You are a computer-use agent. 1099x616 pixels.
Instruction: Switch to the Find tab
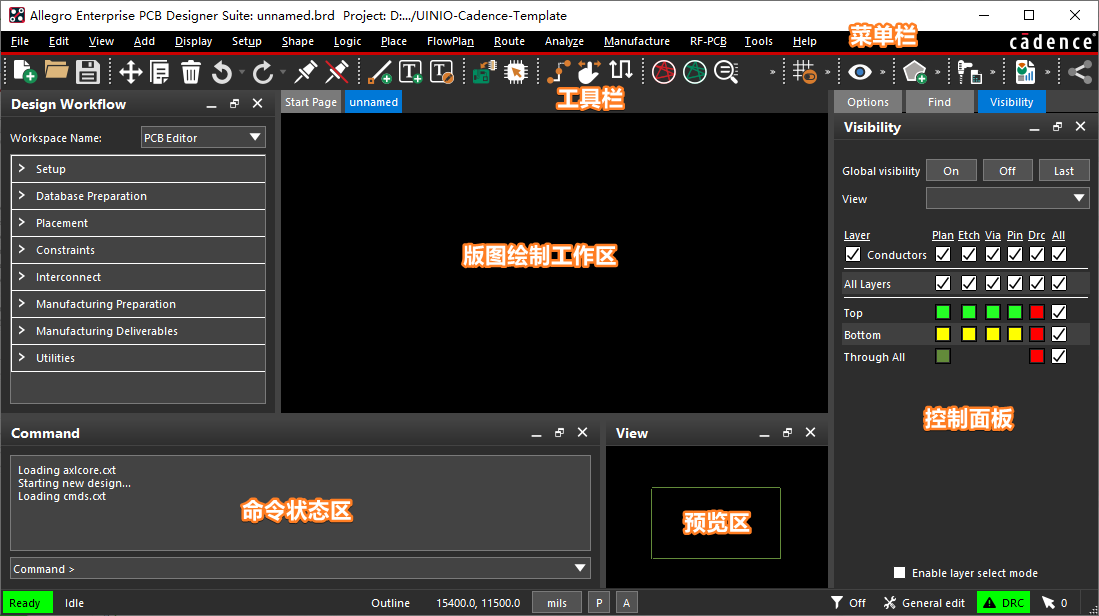pyautogui.click(x=939, y=102)
